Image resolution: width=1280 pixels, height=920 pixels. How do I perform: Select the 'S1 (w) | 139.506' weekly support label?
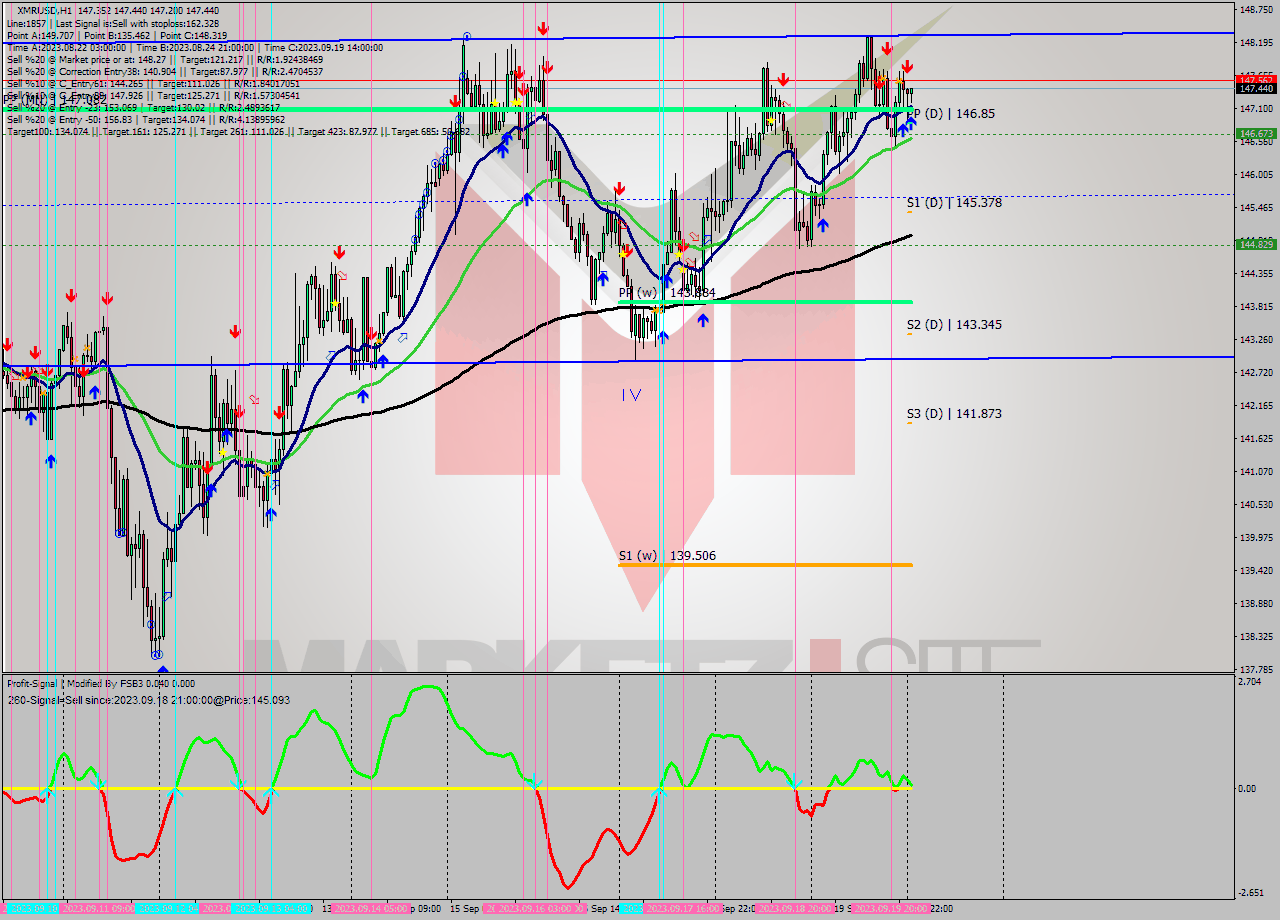667,555
